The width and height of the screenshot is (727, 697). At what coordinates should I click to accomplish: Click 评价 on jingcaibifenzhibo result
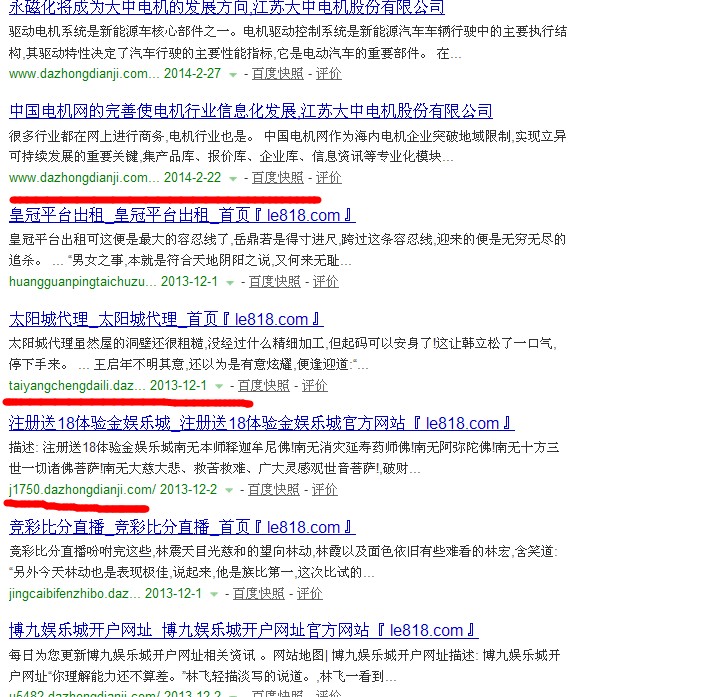310,593
